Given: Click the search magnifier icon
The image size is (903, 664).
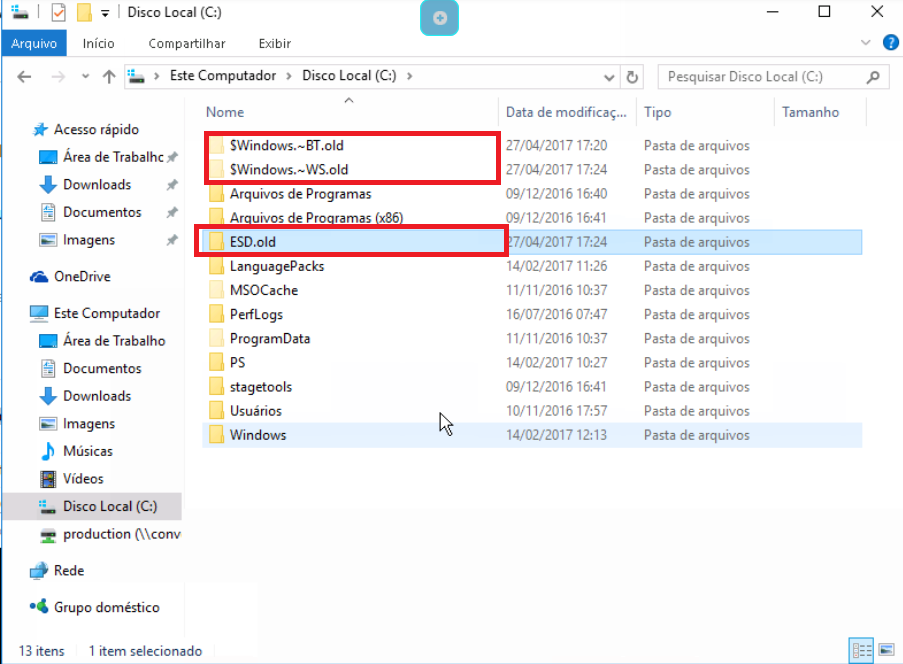Looking at the screenshot, I should [873, 77].
